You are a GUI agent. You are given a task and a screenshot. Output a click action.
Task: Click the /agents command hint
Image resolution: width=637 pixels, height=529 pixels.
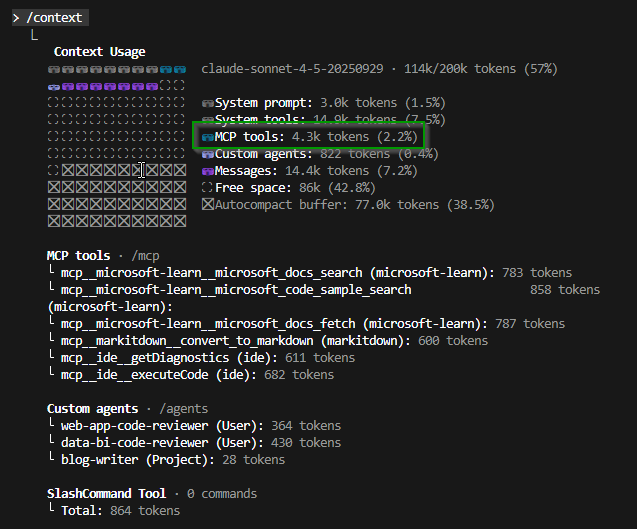pyautogui.click(x=184, y=409)
